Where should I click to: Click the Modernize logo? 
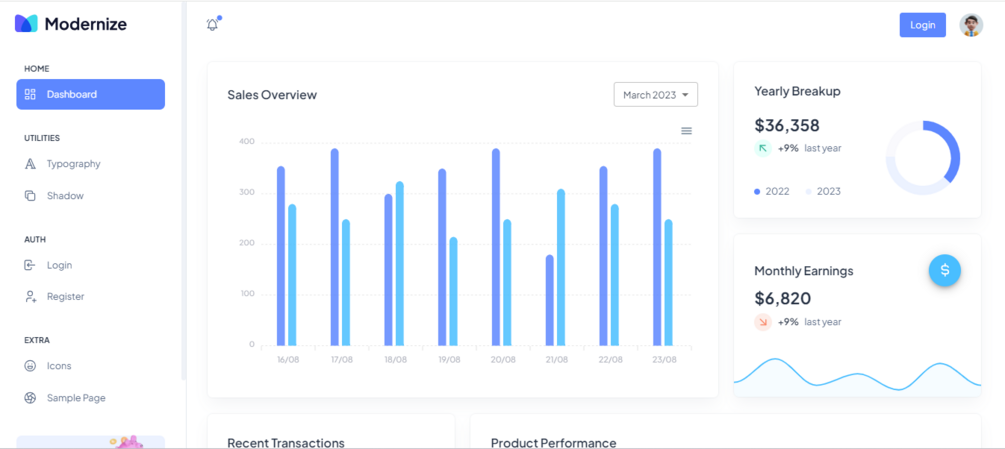coord(71,24)
